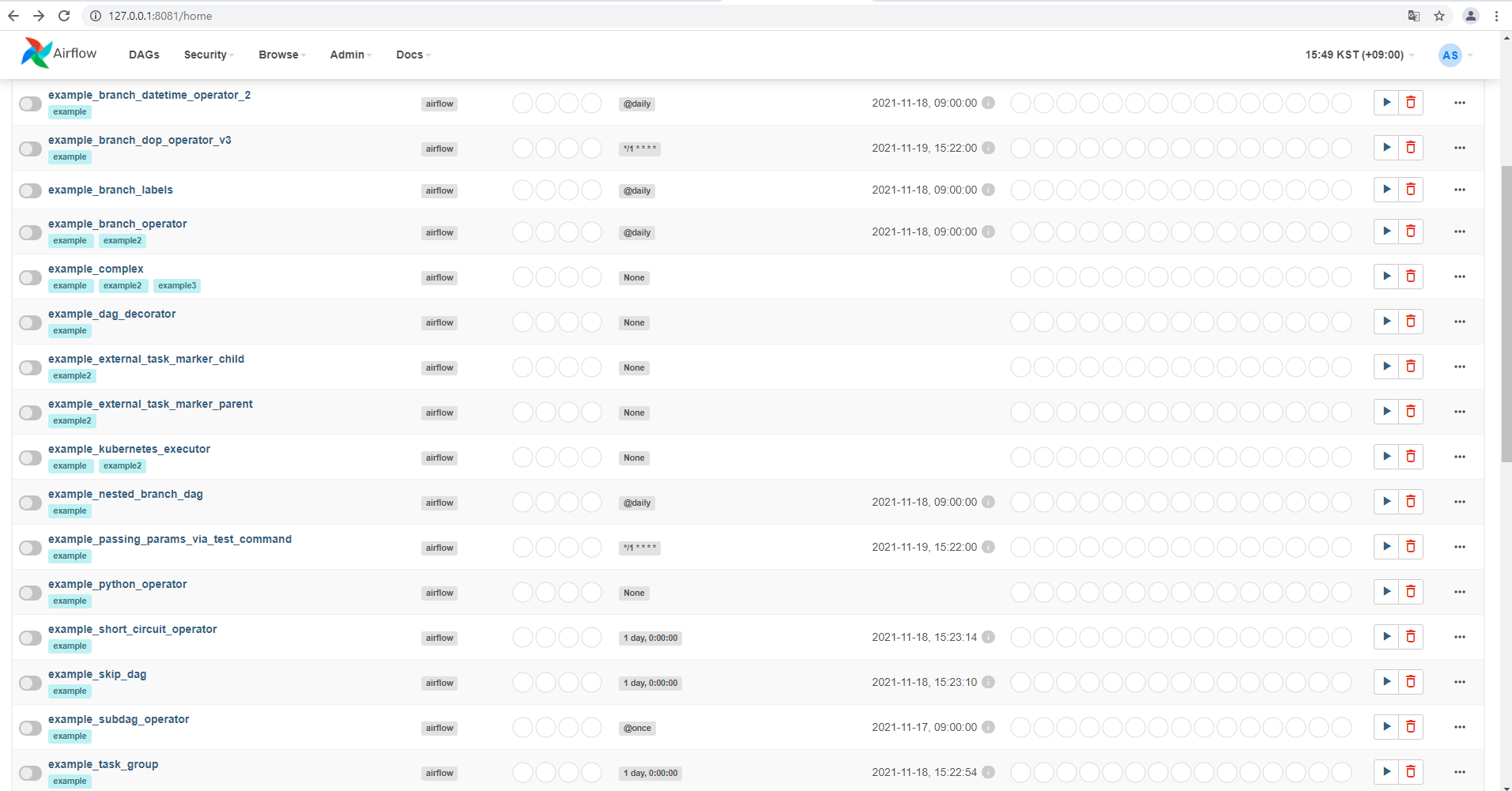Enable the example_branch_operator DAG switch
The image size is (1512, 791).
click(x=30, y=232)
